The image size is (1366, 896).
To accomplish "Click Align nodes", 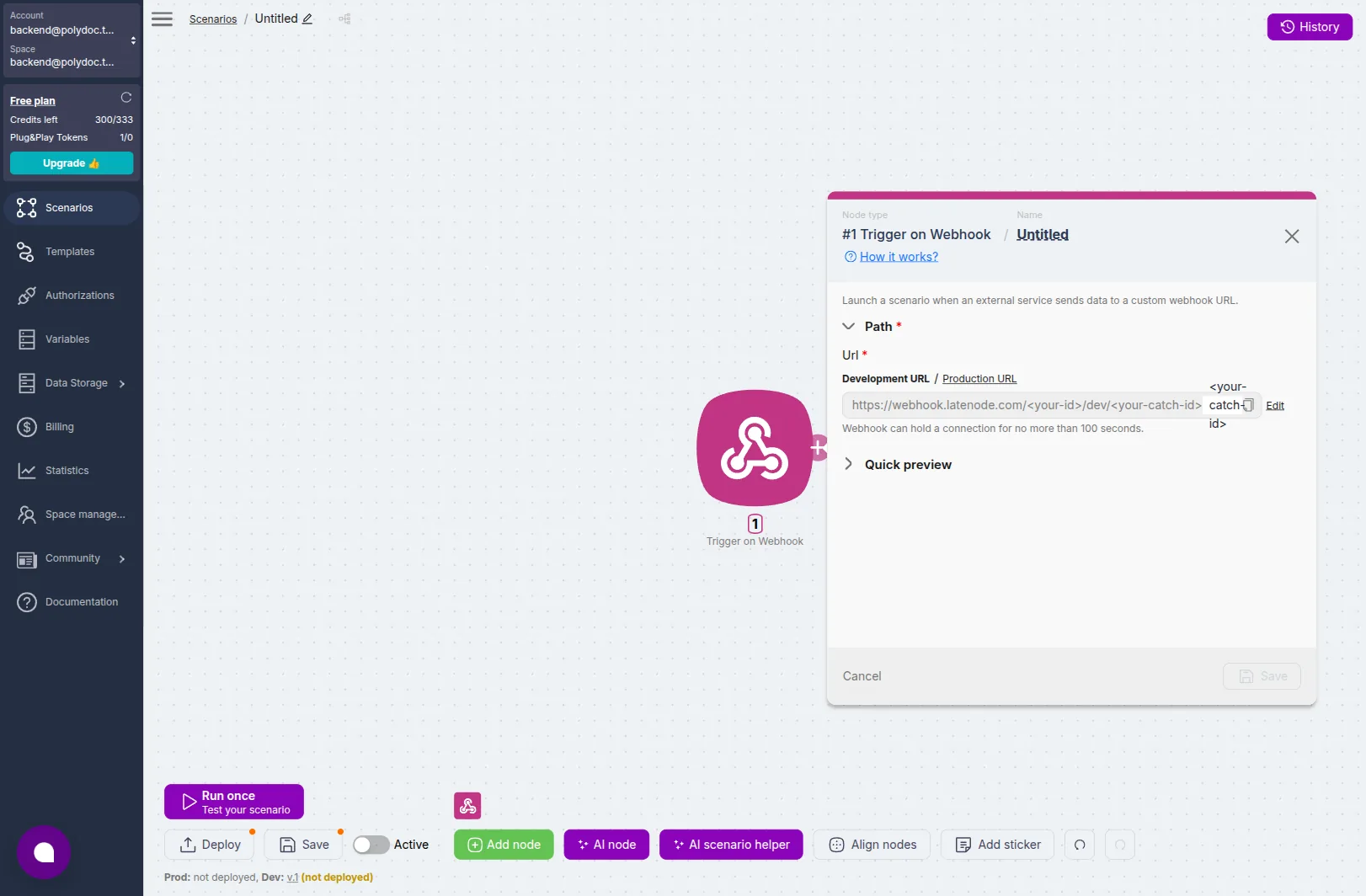I will [872, 845].
